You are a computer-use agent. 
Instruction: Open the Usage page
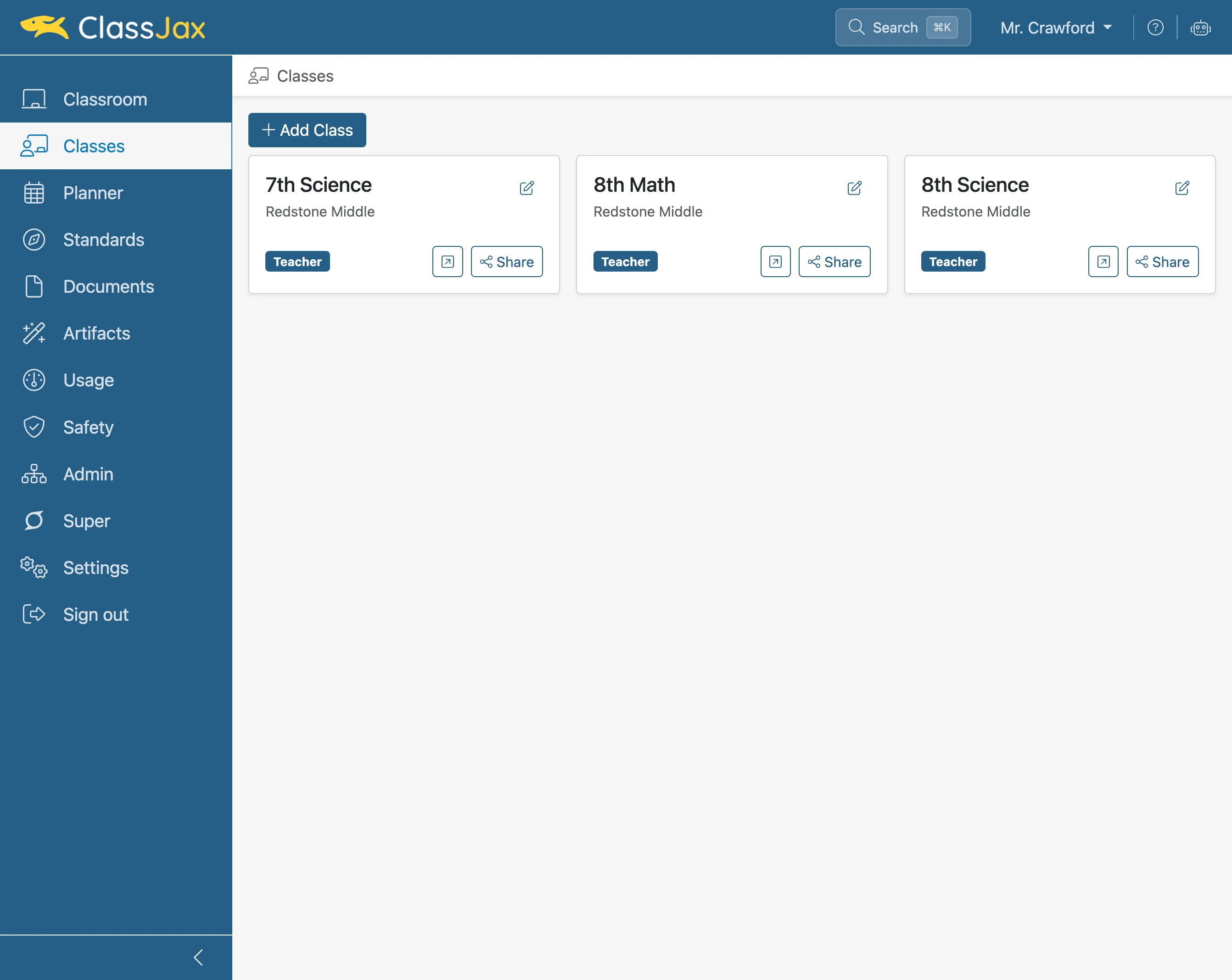116,380
